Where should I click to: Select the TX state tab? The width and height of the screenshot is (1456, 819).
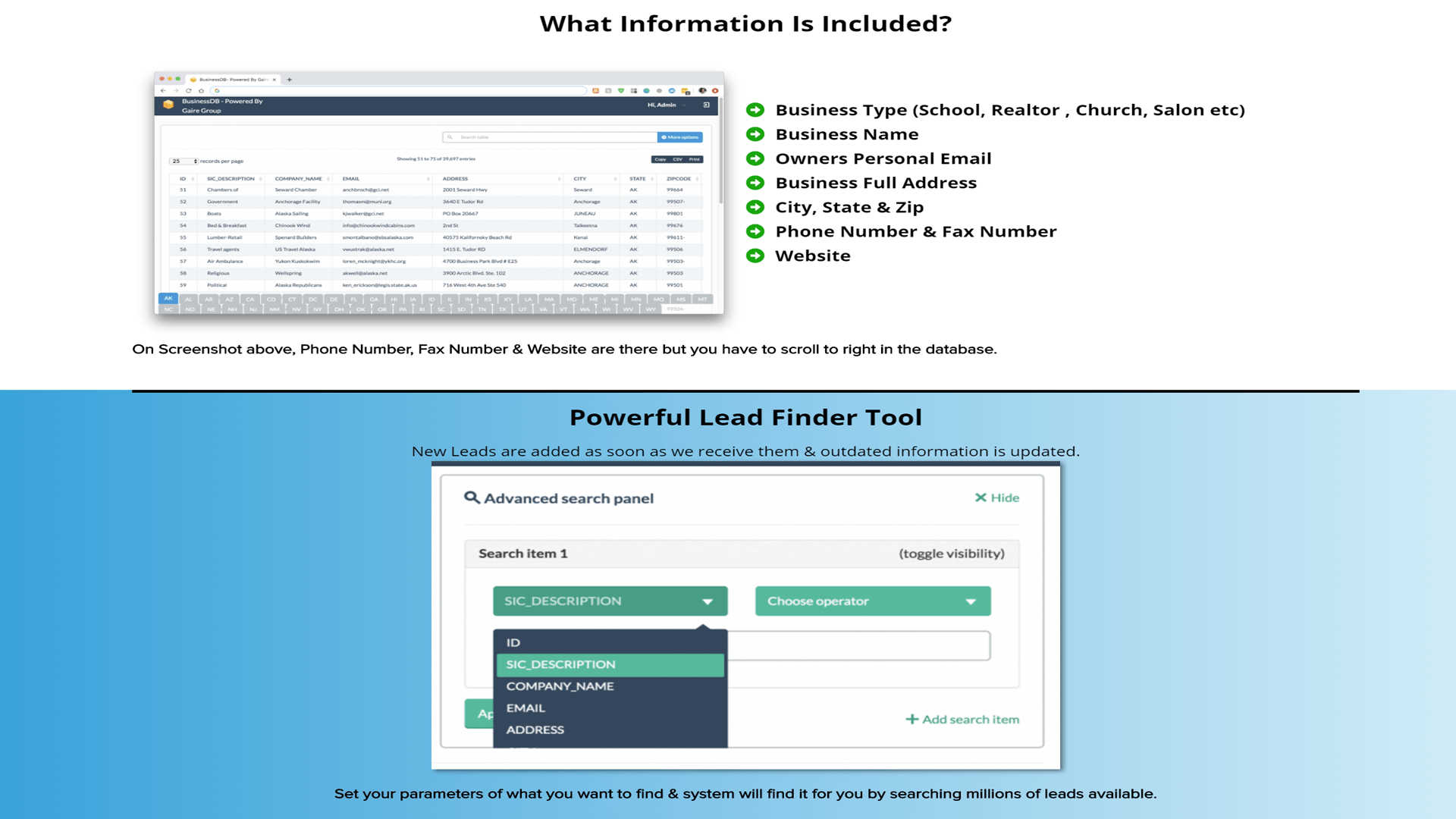[x=502, y=309]
